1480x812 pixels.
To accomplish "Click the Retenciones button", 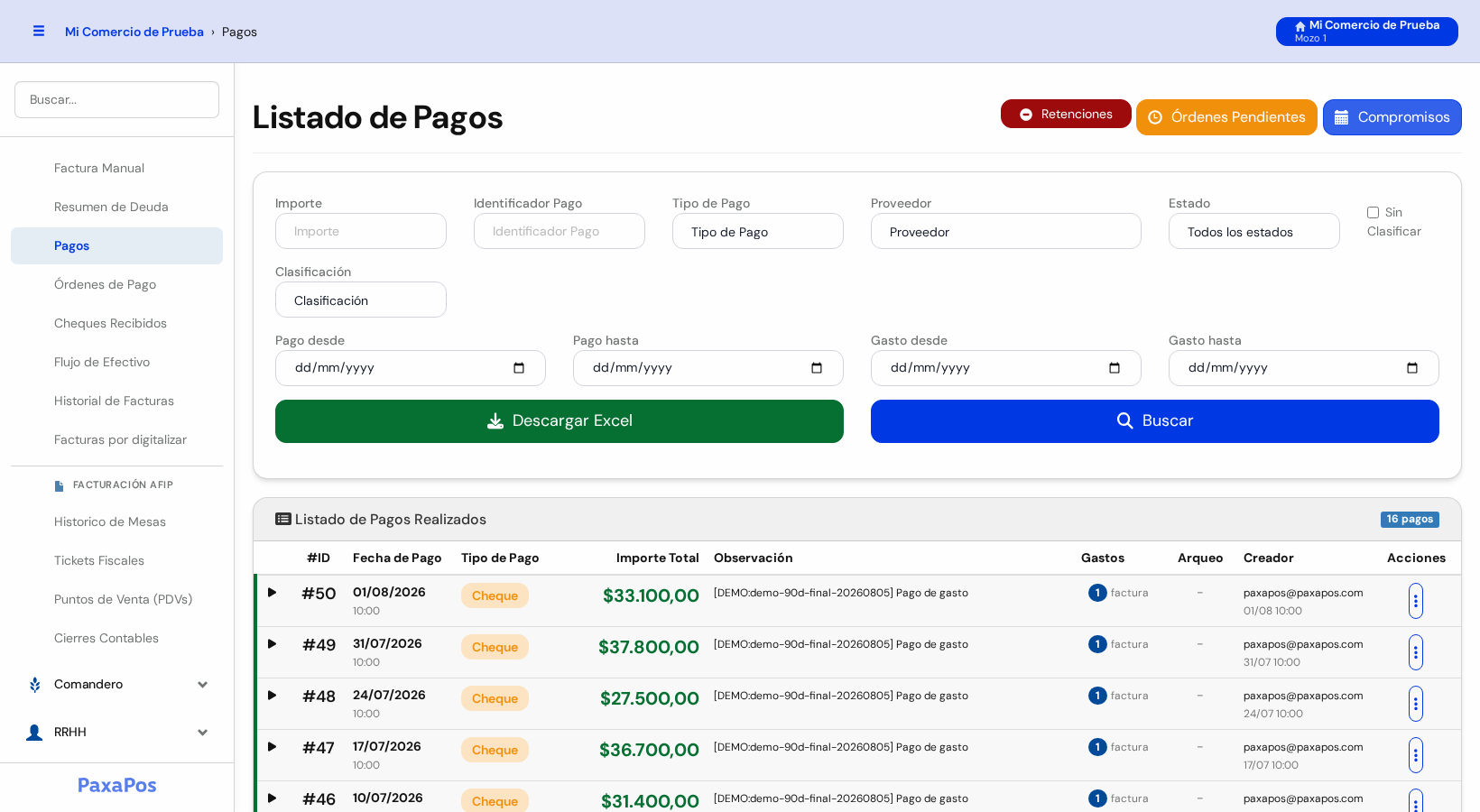I will coord(1066,114).
